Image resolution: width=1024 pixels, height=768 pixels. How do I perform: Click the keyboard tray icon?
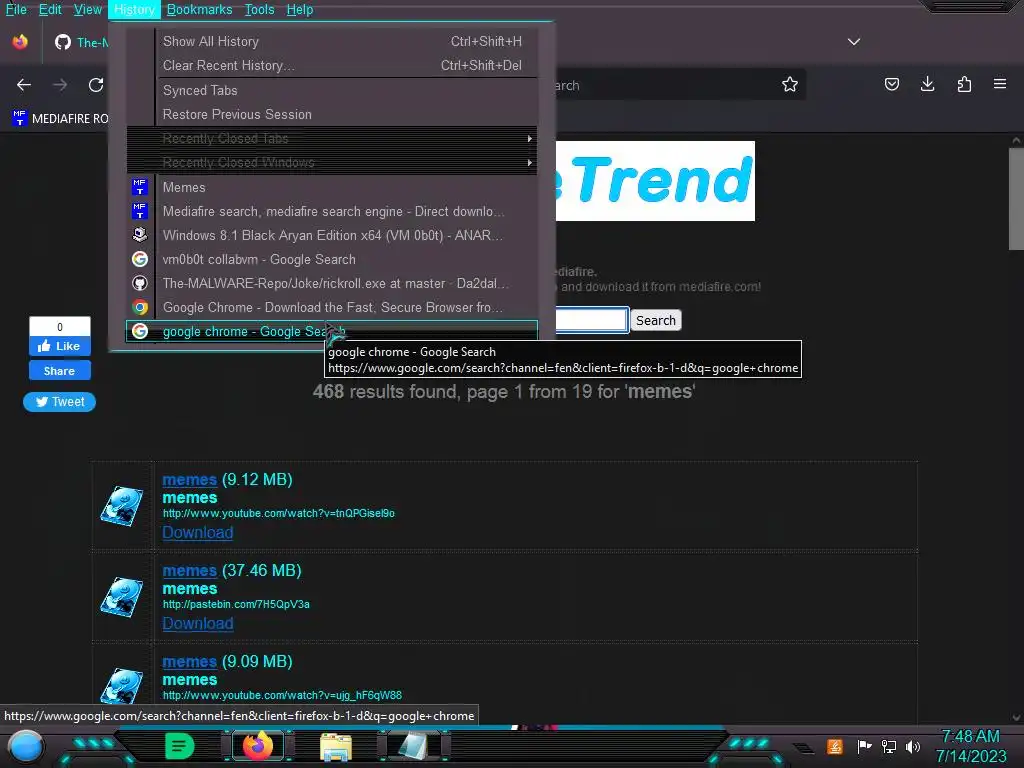(805, 748)
